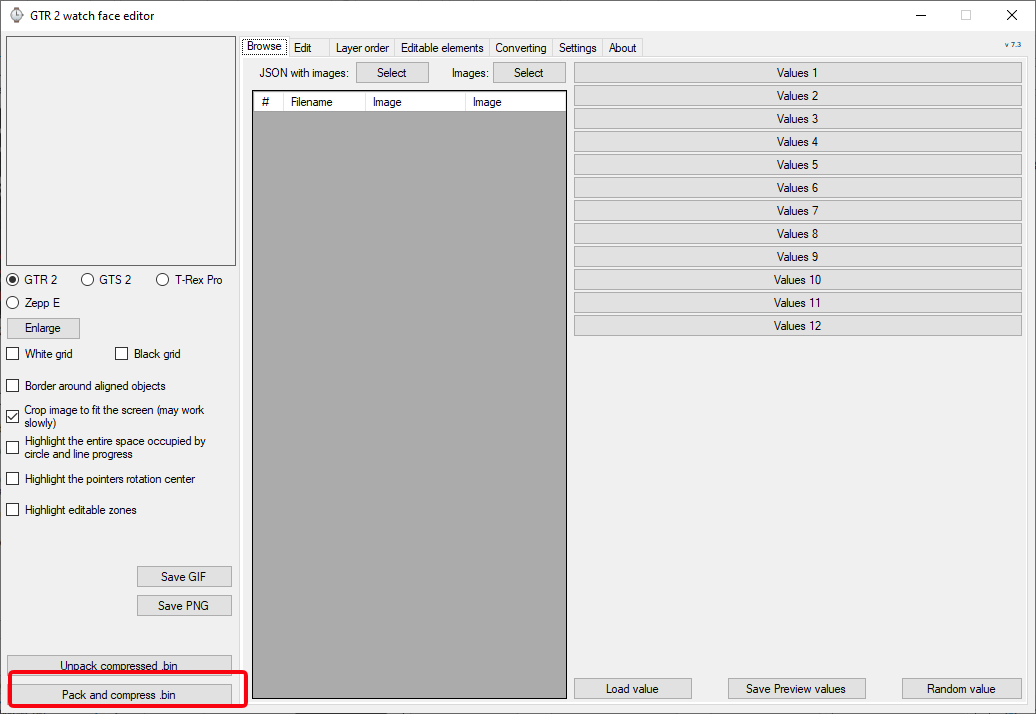Expand the Values 1 section
Screen dimensions: 1036x714
[x=797, y=73]
